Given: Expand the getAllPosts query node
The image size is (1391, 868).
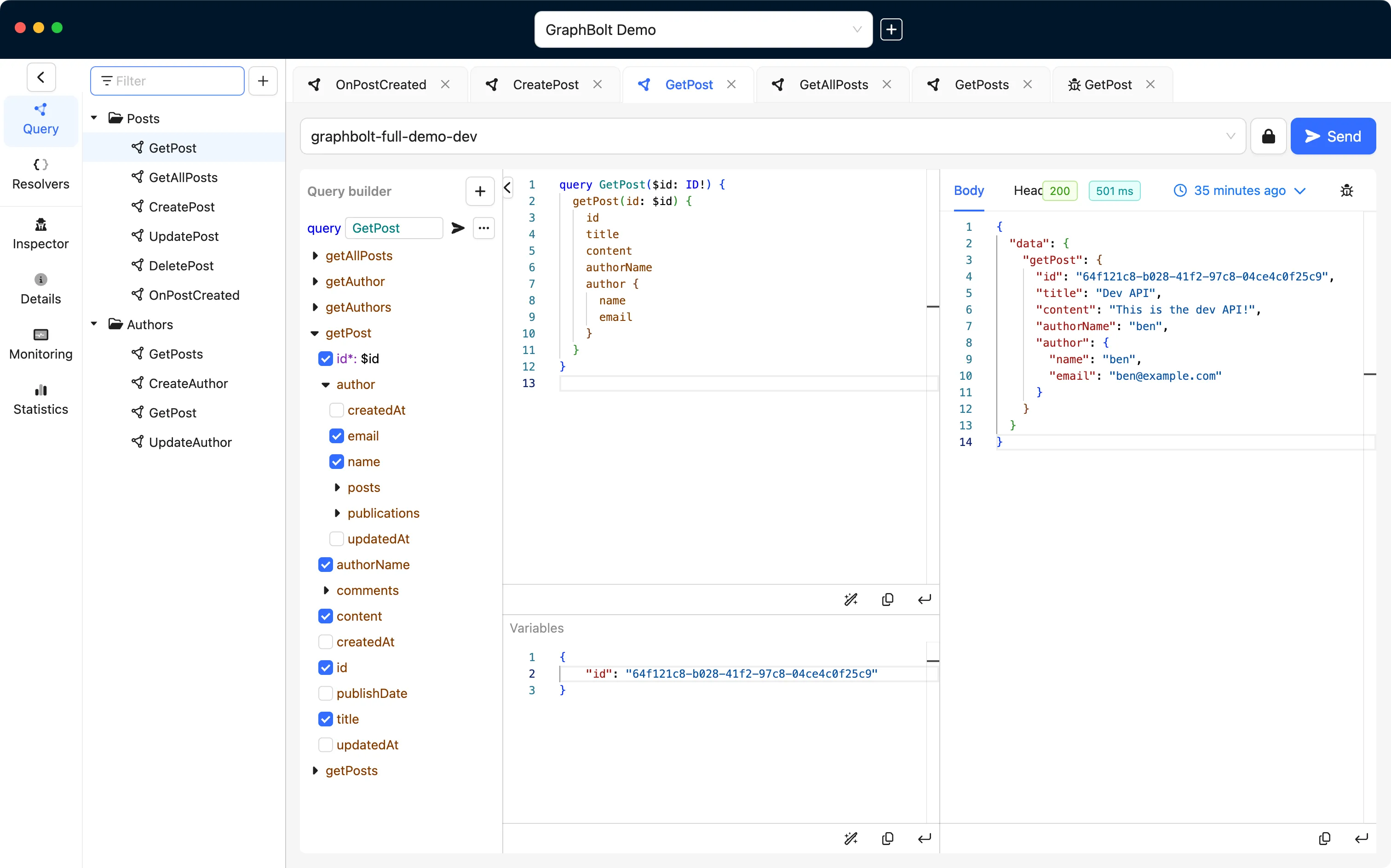Looking at the screenshot, I should pyautogui.click(x=315, y=256).
